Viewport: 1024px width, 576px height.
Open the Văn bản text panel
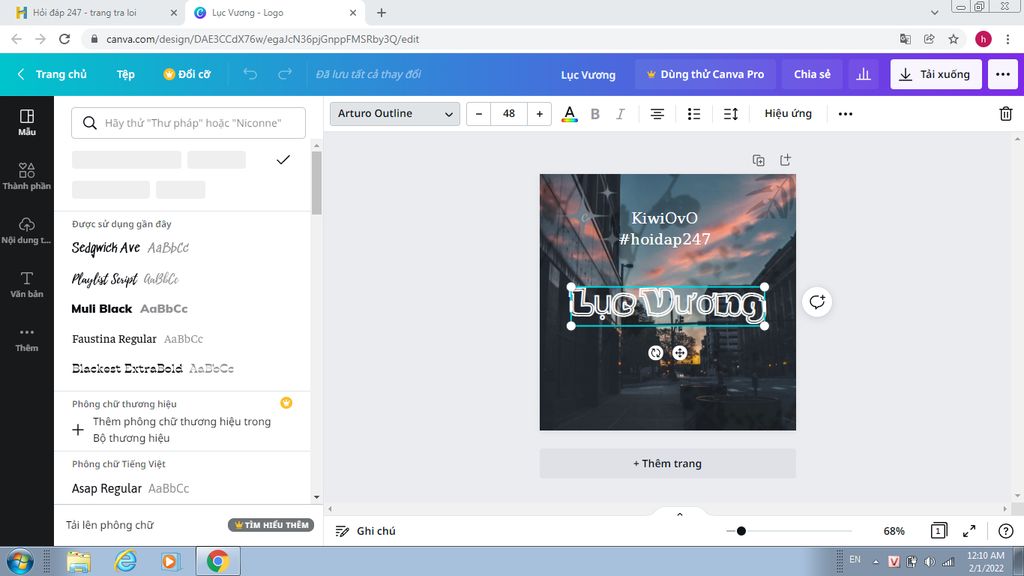pos(27,285)
